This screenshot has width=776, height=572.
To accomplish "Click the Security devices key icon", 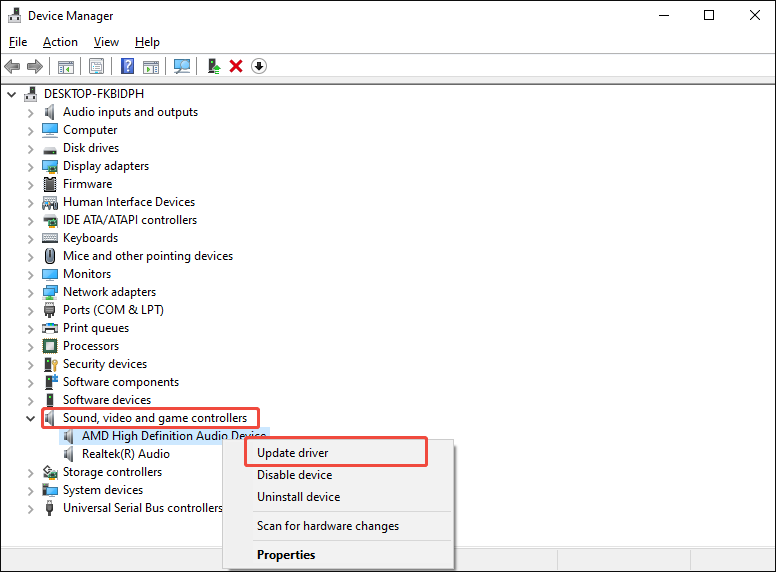I will (50, 364).
